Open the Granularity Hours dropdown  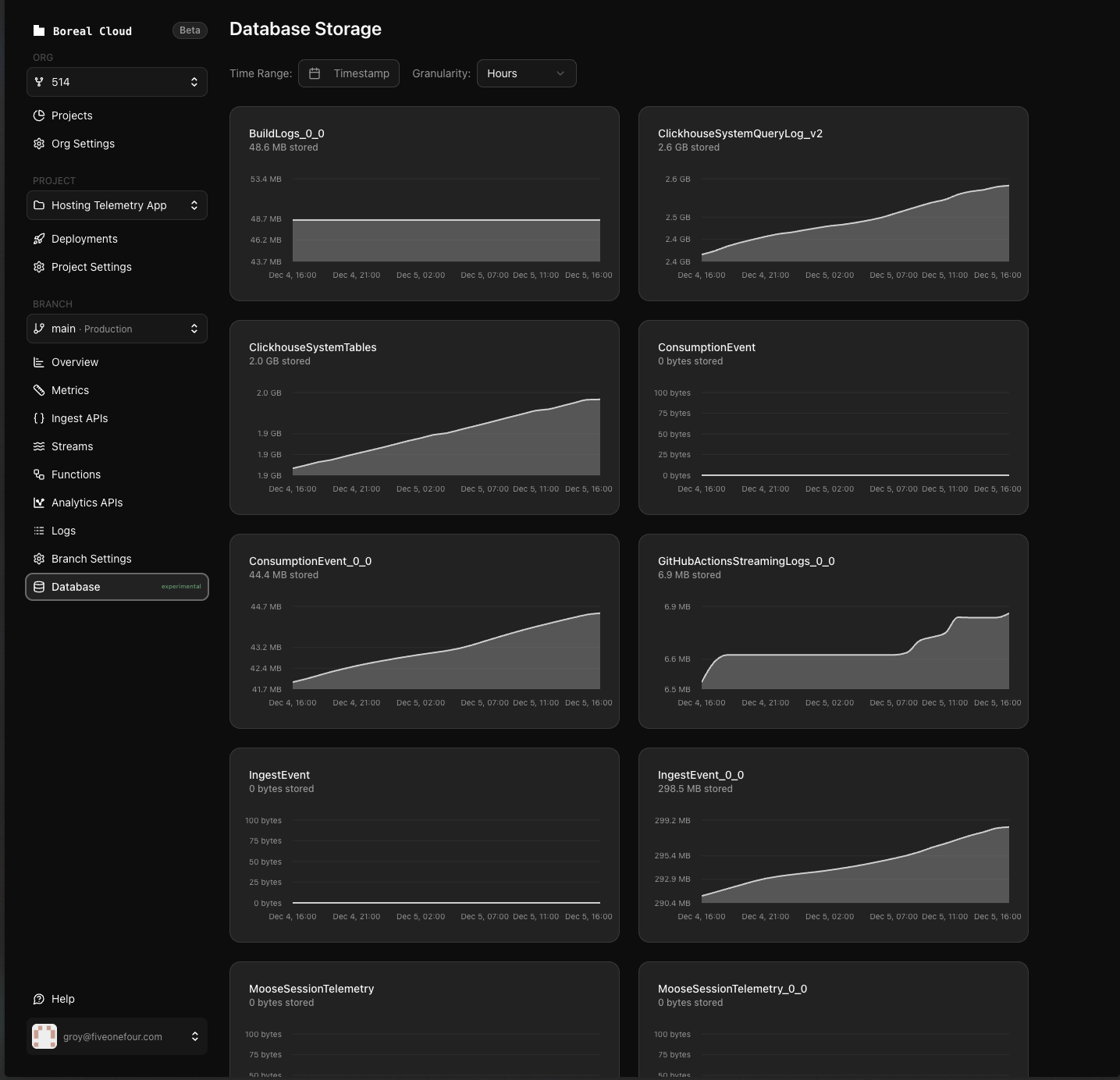point(526,73)
